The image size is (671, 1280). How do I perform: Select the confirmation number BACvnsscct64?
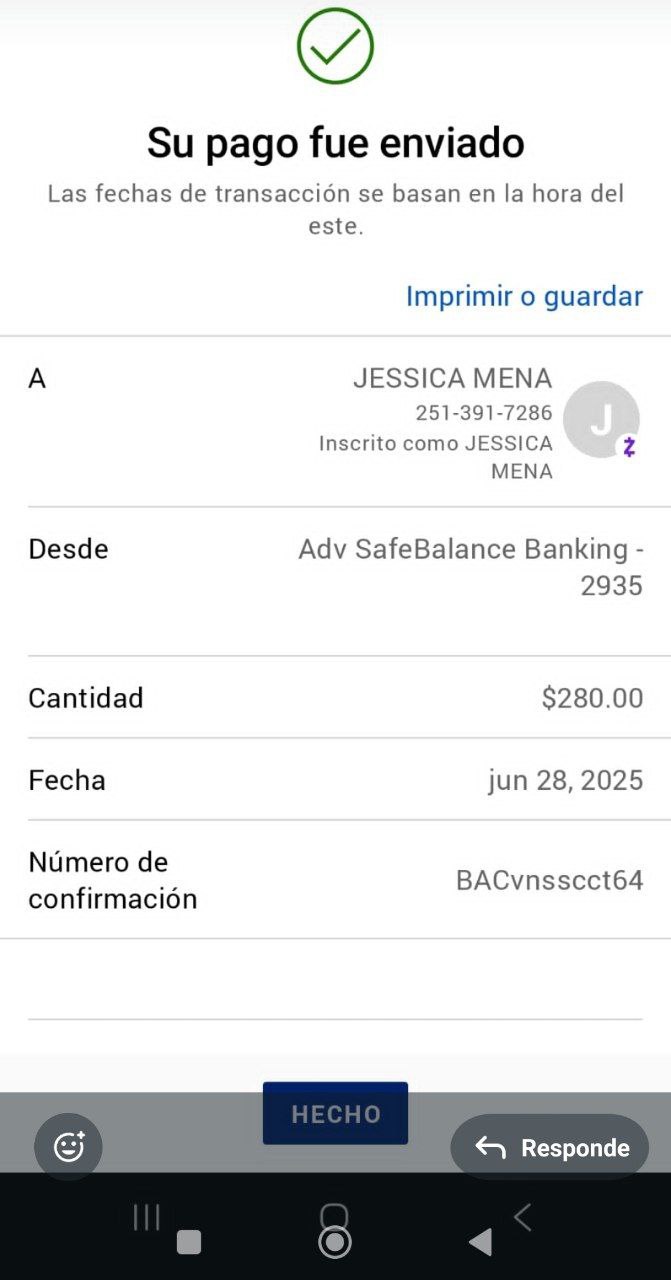(549, 880)
